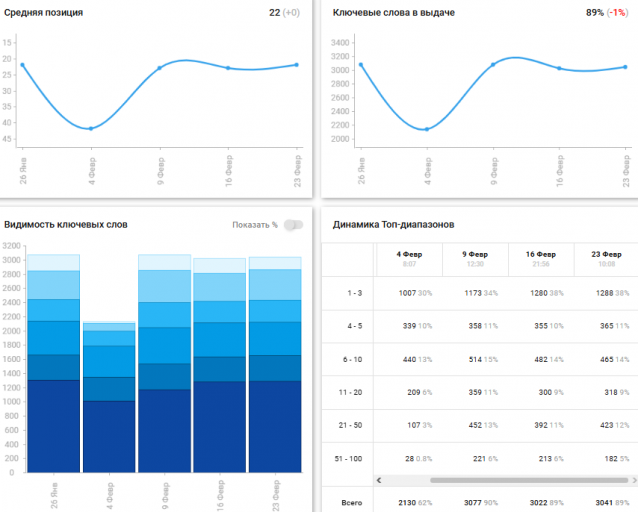Click the horizontal scrollbar thumb of the table
638x512 pixels.
click(x=529, y=480)
